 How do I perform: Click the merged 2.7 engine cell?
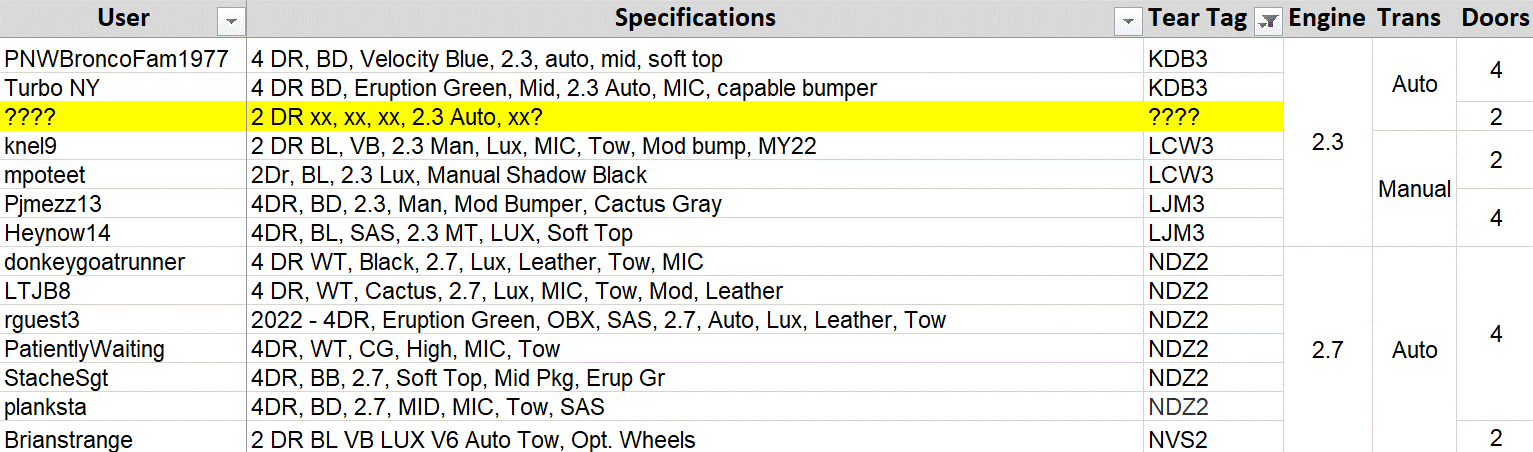coord(1327,350)
